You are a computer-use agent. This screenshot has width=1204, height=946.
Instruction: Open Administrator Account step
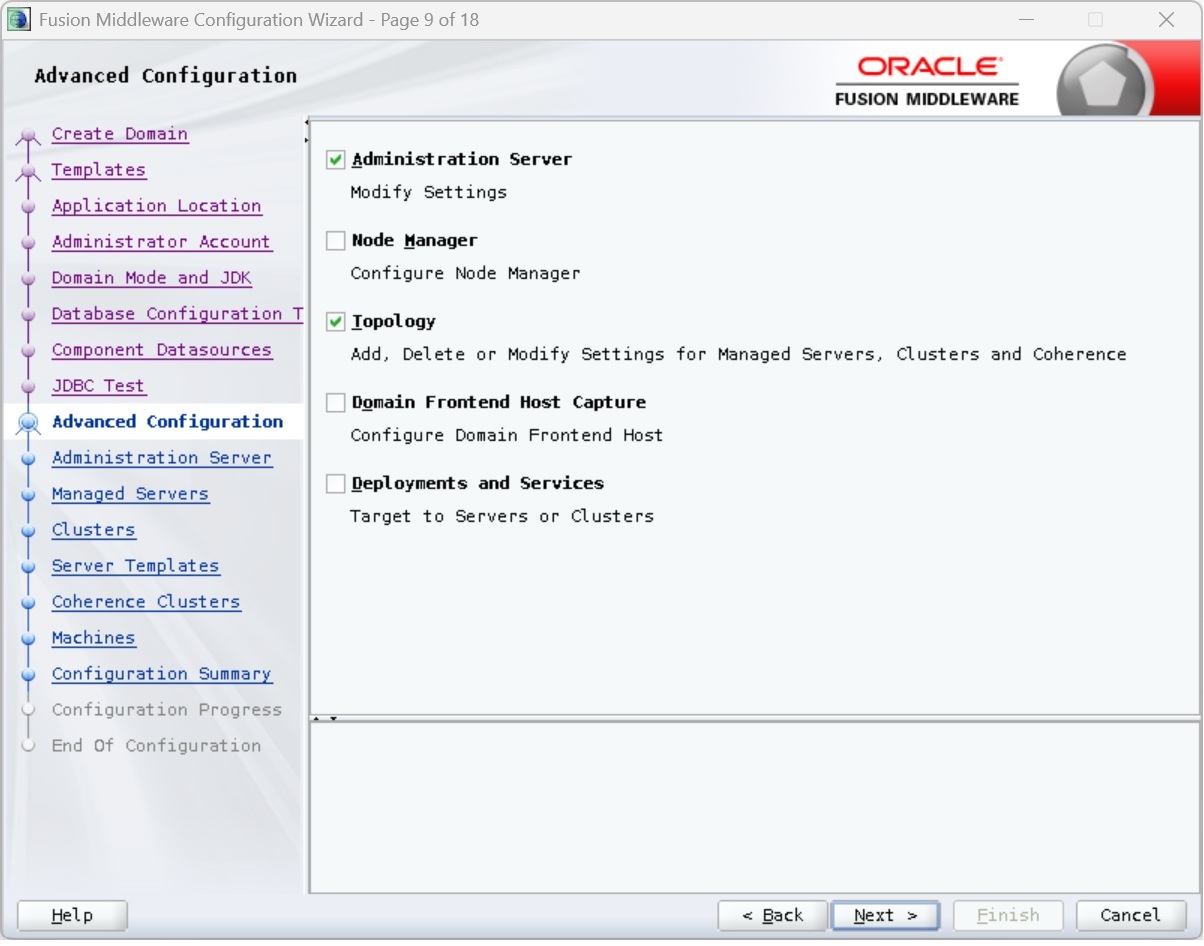(162, 242)
